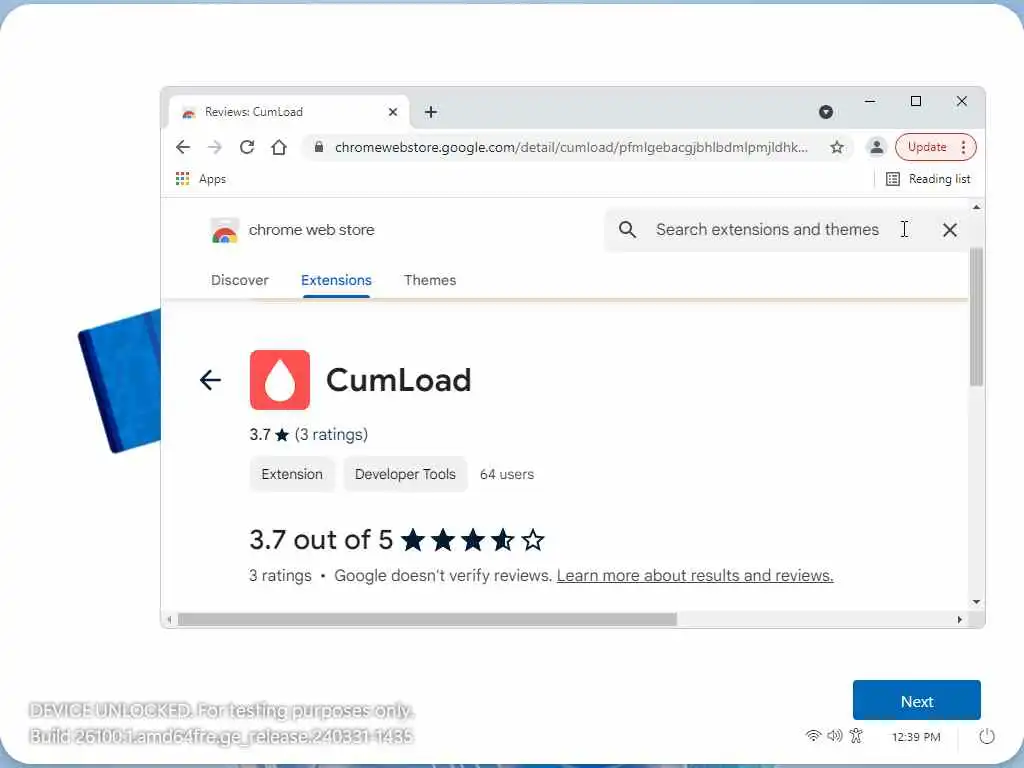Viewport: 1024px width, 768px height.
Task: Go back with the browser back arrow
Action: click(x=183, y=147)
